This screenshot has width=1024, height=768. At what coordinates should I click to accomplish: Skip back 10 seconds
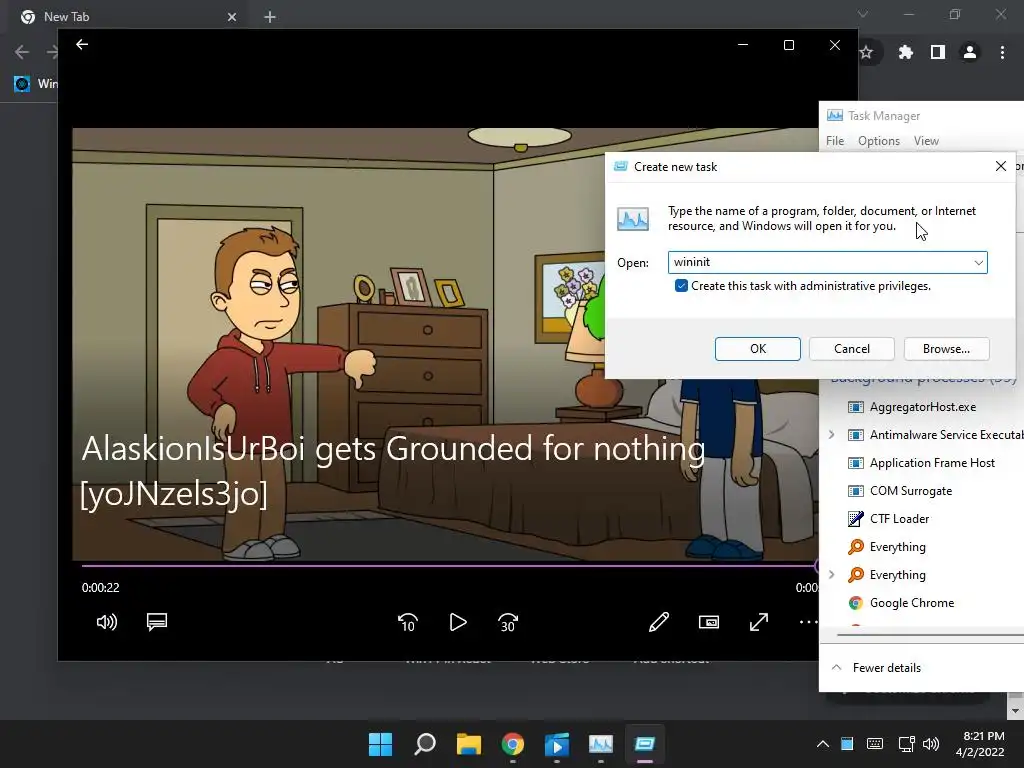point(408,622)
